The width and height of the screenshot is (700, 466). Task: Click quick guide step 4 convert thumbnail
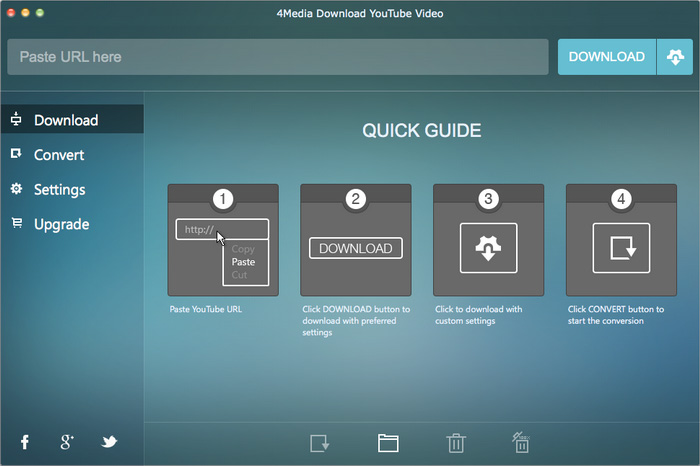tap(621, 240)
